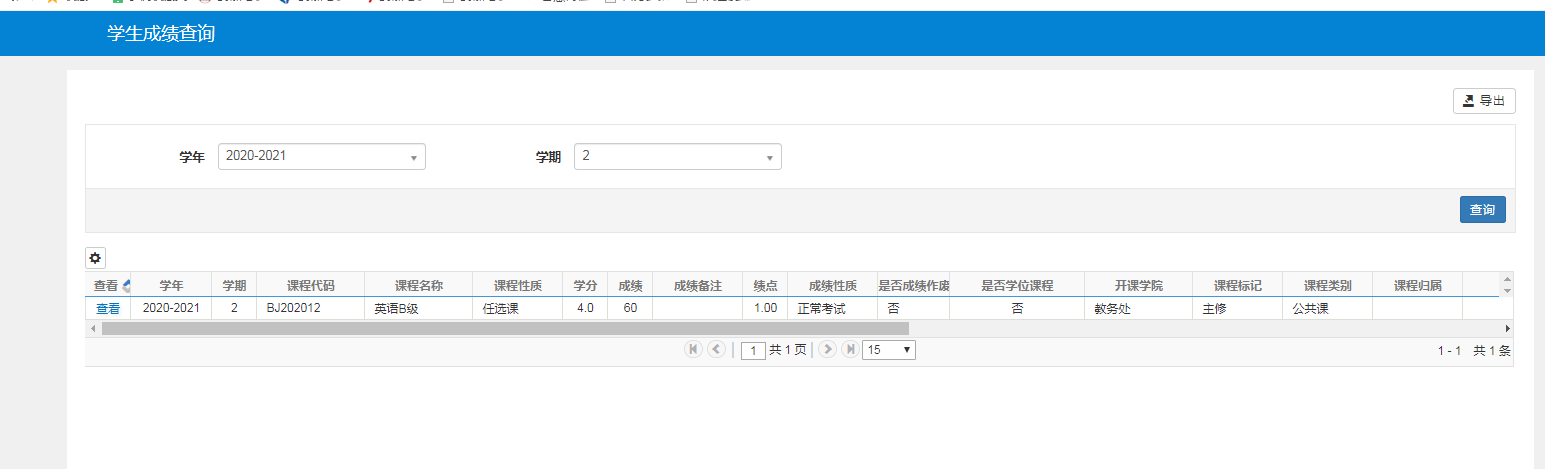Click the page number input field
1545x469 pixels.
(753, 350)
